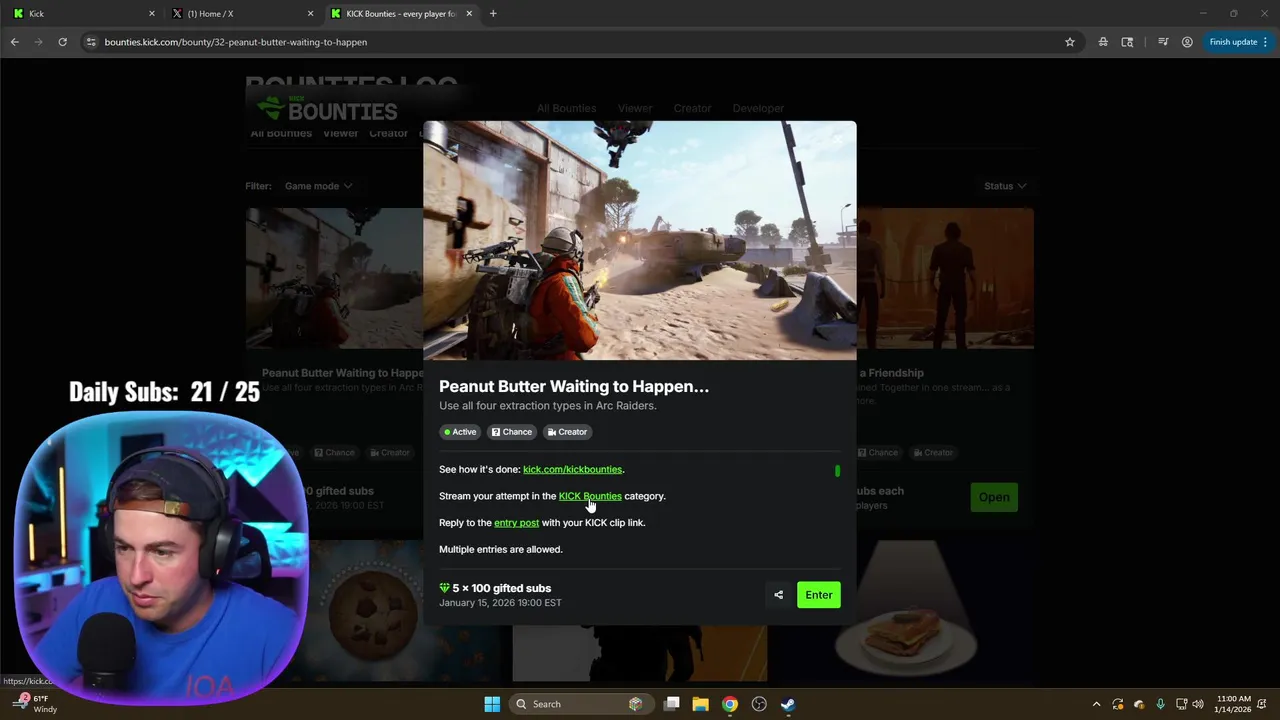The width and height of the screenshot is (1280, 720).
Task: Select the Chance tag in modal
Action: pyautogui.click(x=511, y=432)
